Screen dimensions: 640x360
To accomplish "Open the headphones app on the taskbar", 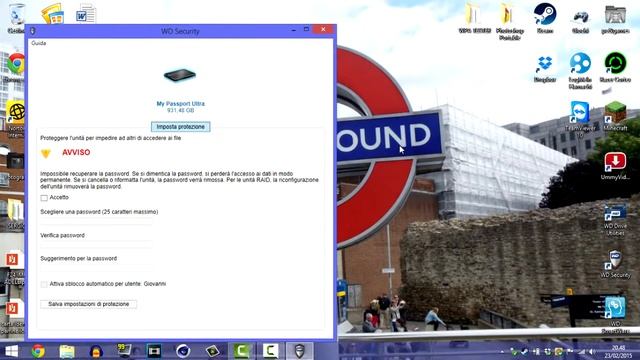I will (x=96, y=351).
